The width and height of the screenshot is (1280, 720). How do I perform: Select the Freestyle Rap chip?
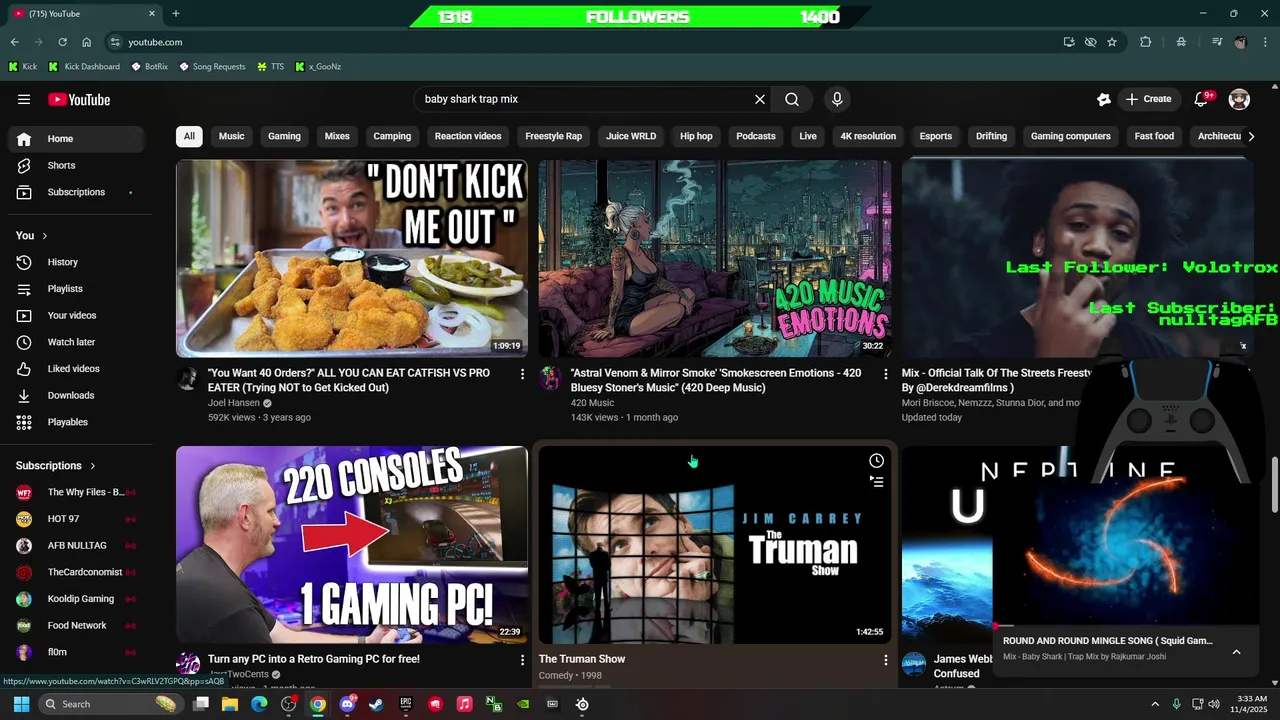pos(553,136)
